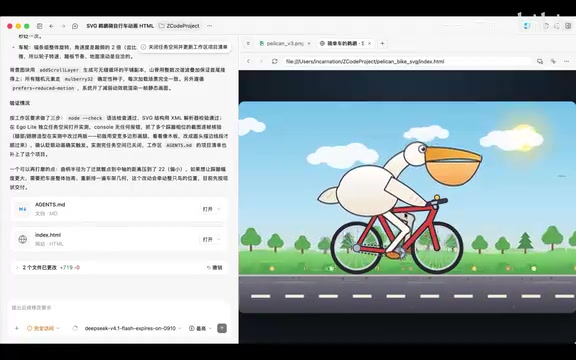Add an attachment with the plus icon
The width and height of the screenshot is (576, 360).
(17, 328)
